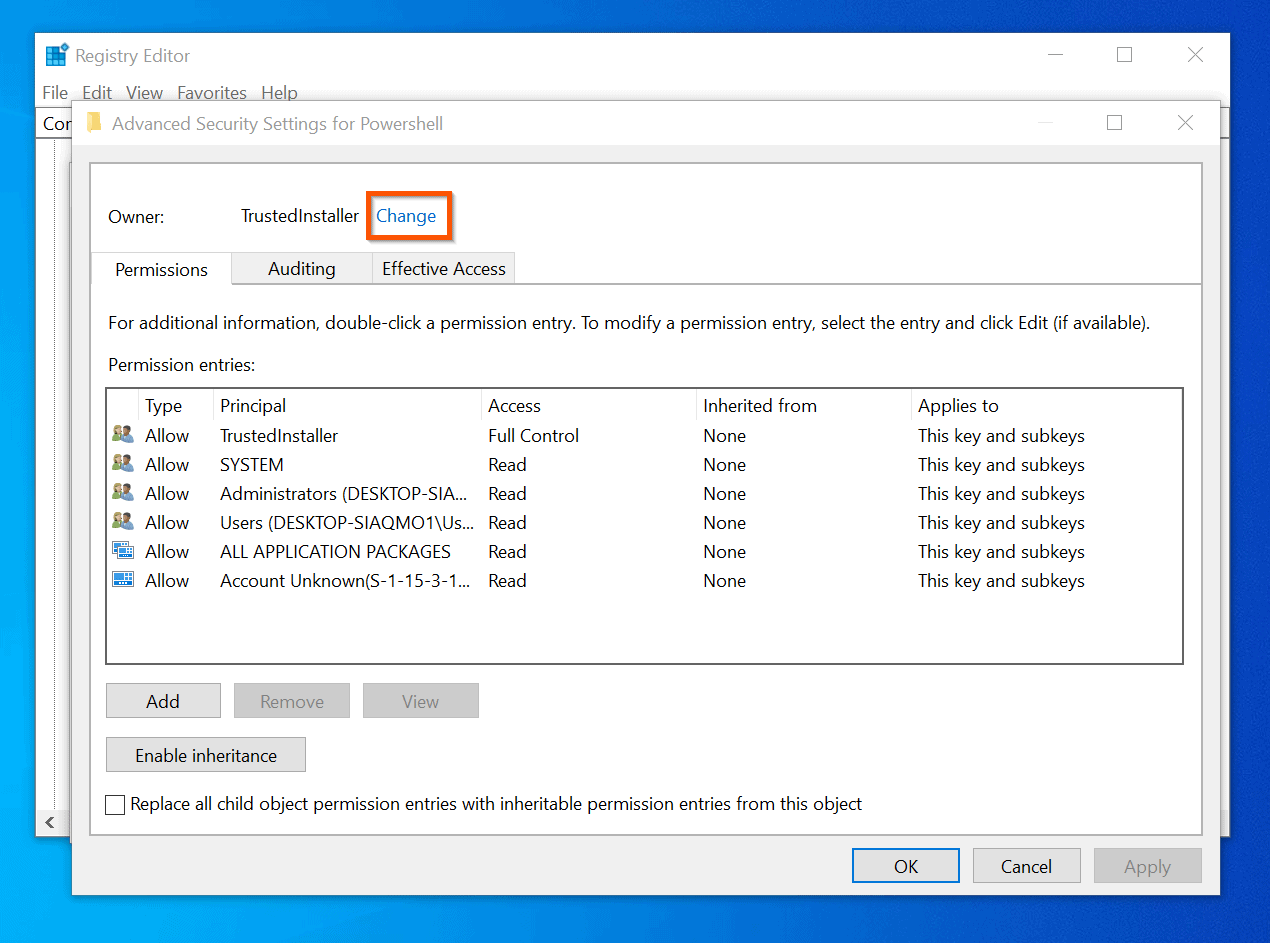Select the SYSTEM principal row
1270x943 pixels.
click(644, 465)
